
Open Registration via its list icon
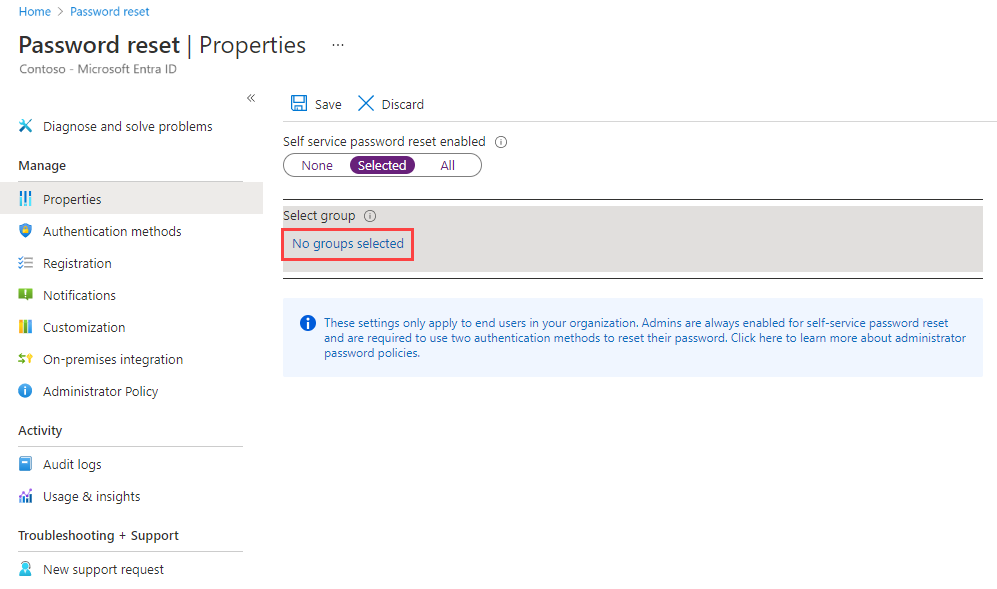(25, 263)
